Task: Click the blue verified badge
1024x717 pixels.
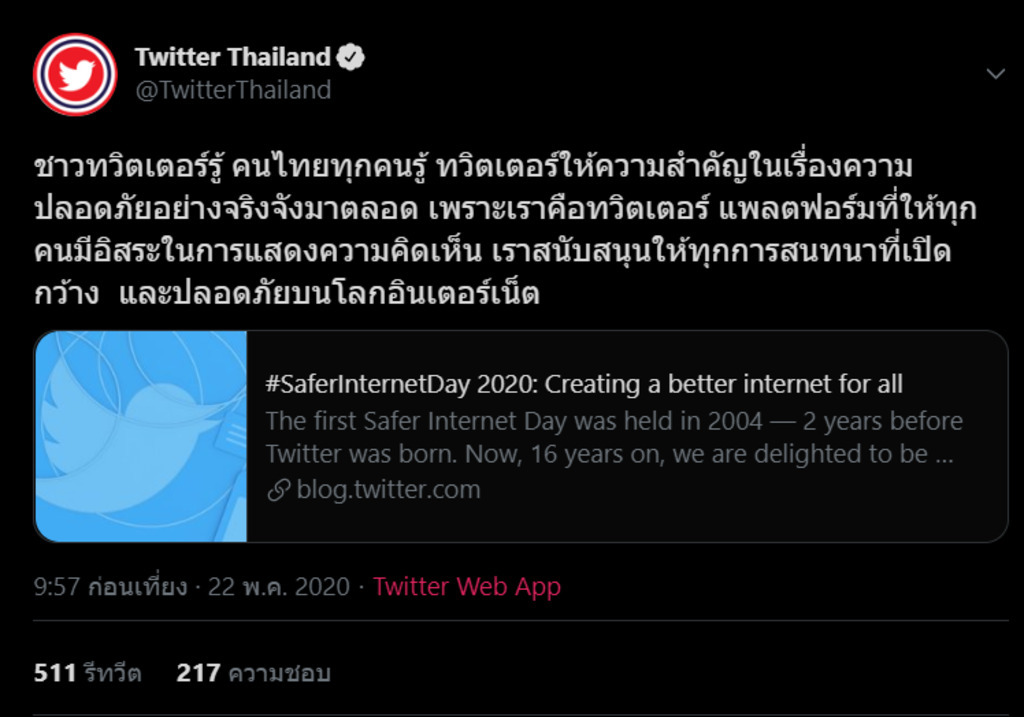Action: coord(351,57)
